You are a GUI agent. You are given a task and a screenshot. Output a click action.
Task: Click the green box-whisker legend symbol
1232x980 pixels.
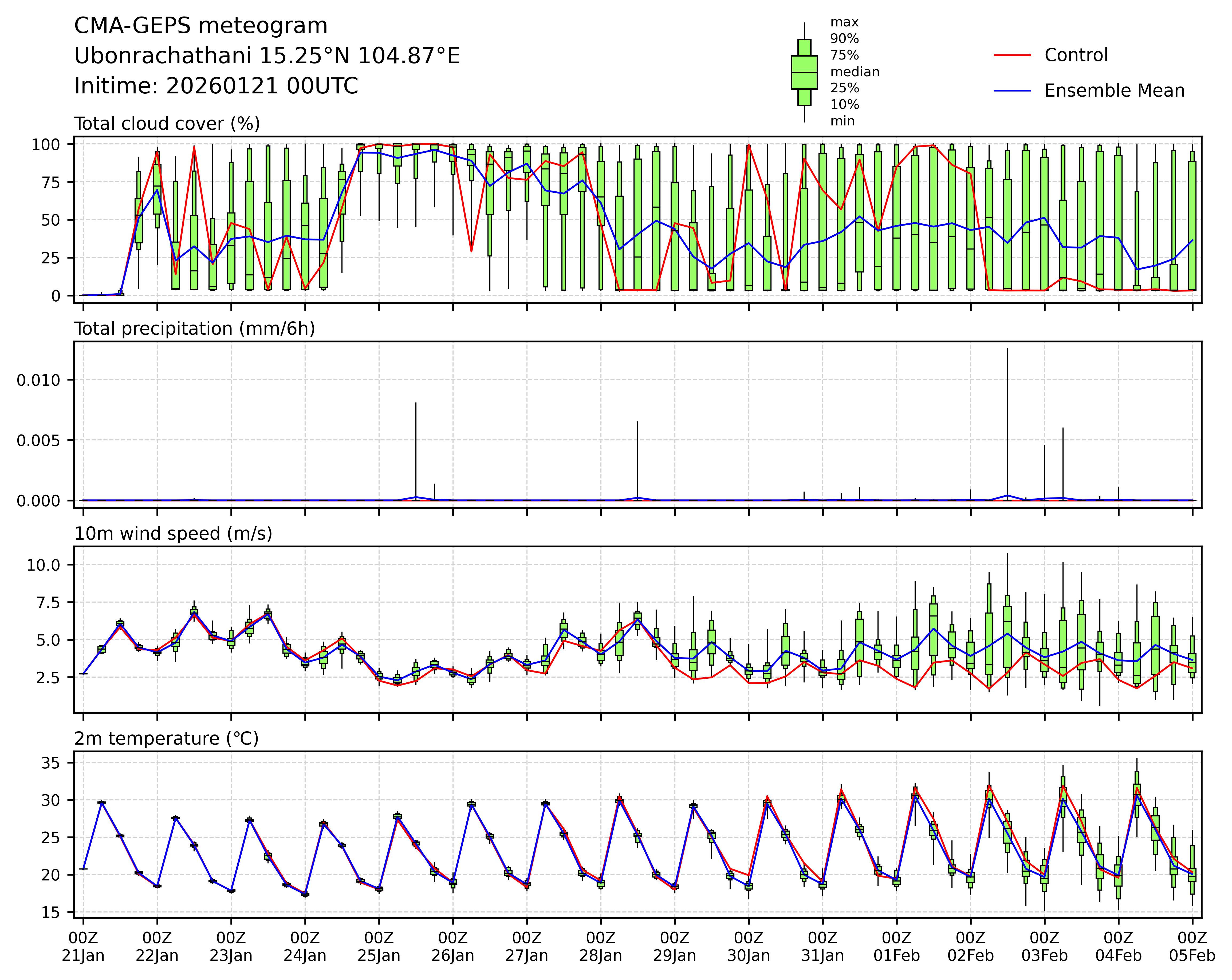pyautogui.click(x=804, y=73)
